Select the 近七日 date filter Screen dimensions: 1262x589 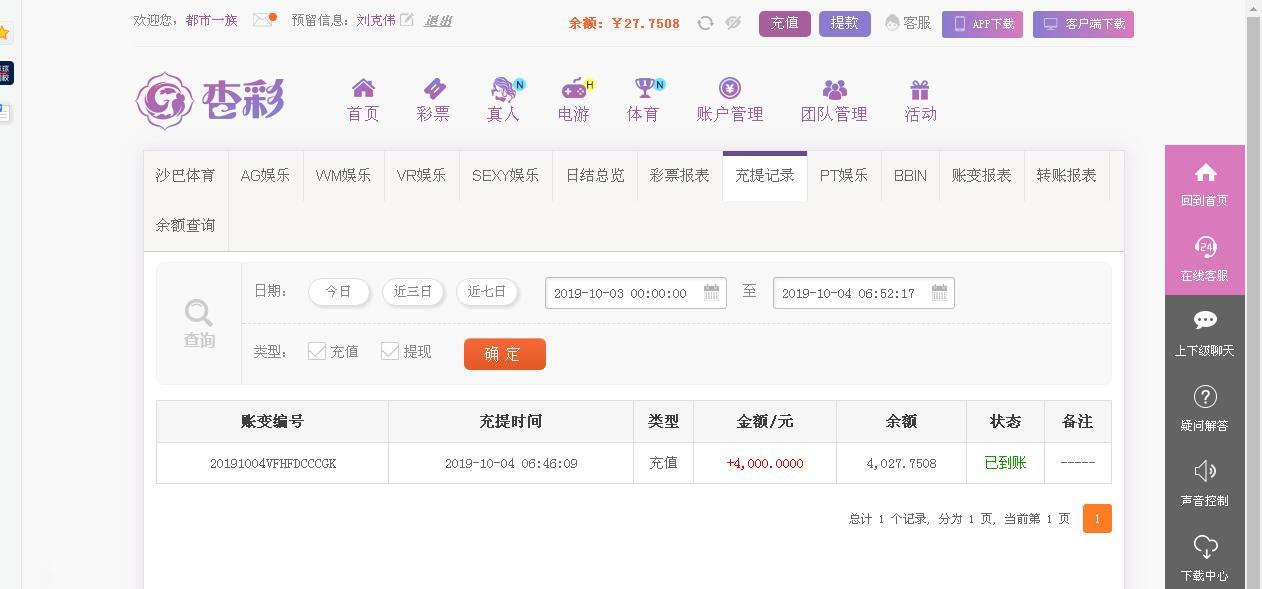click(487, 291)
